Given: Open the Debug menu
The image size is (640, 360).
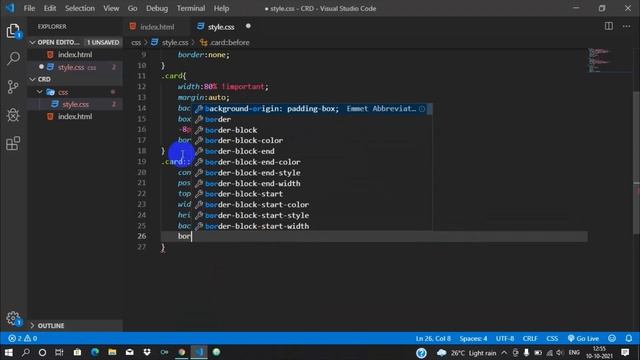Looking at the screenshot, I should [x=157, y=8].
